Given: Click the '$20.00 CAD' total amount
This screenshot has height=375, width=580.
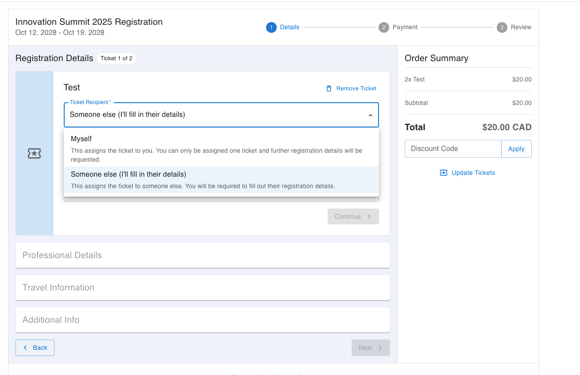Looking at the screenshot, I should tap(506, 127).
